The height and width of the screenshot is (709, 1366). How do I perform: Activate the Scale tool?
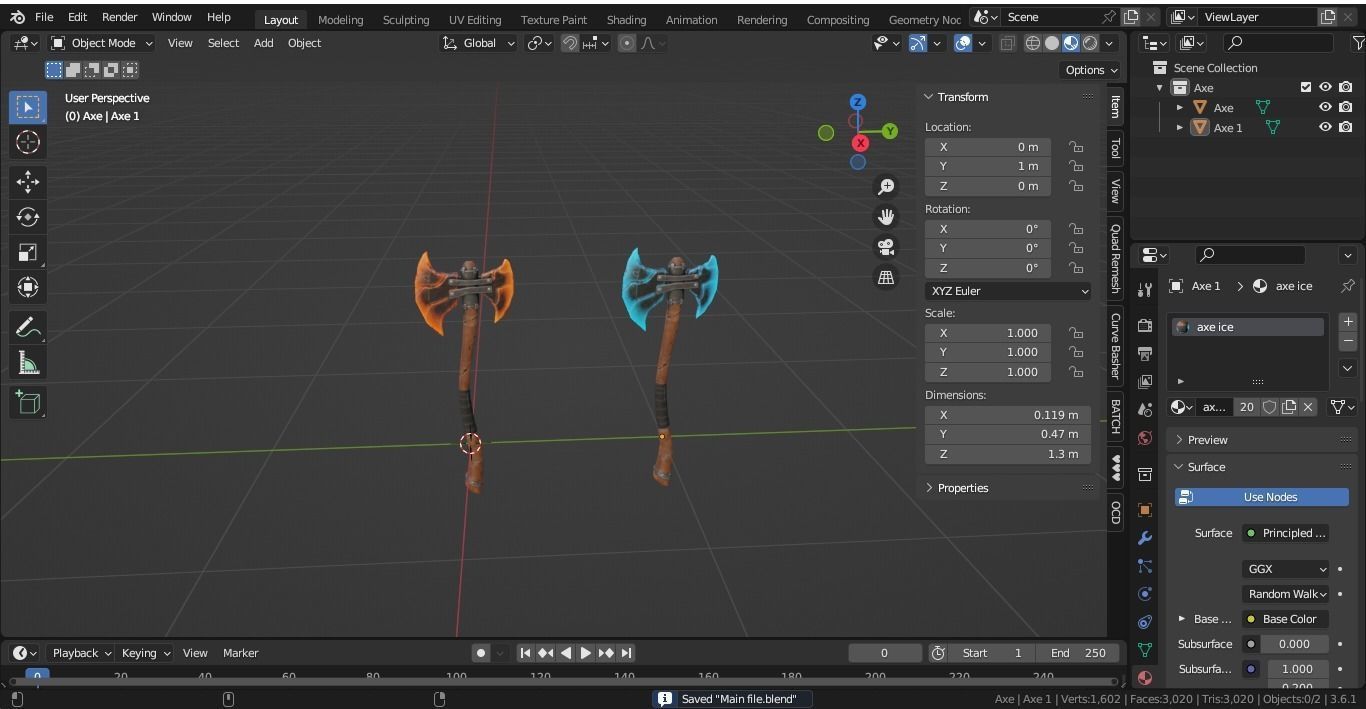click(28, 252)
